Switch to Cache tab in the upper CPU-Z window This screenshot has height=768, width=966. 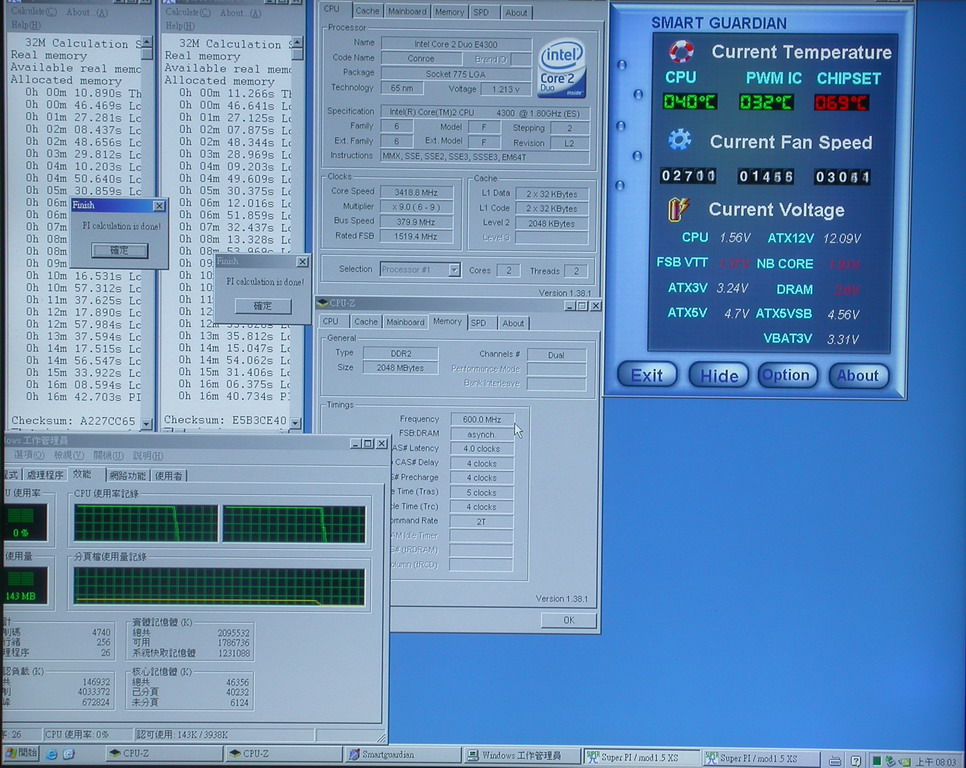[368, 11]
